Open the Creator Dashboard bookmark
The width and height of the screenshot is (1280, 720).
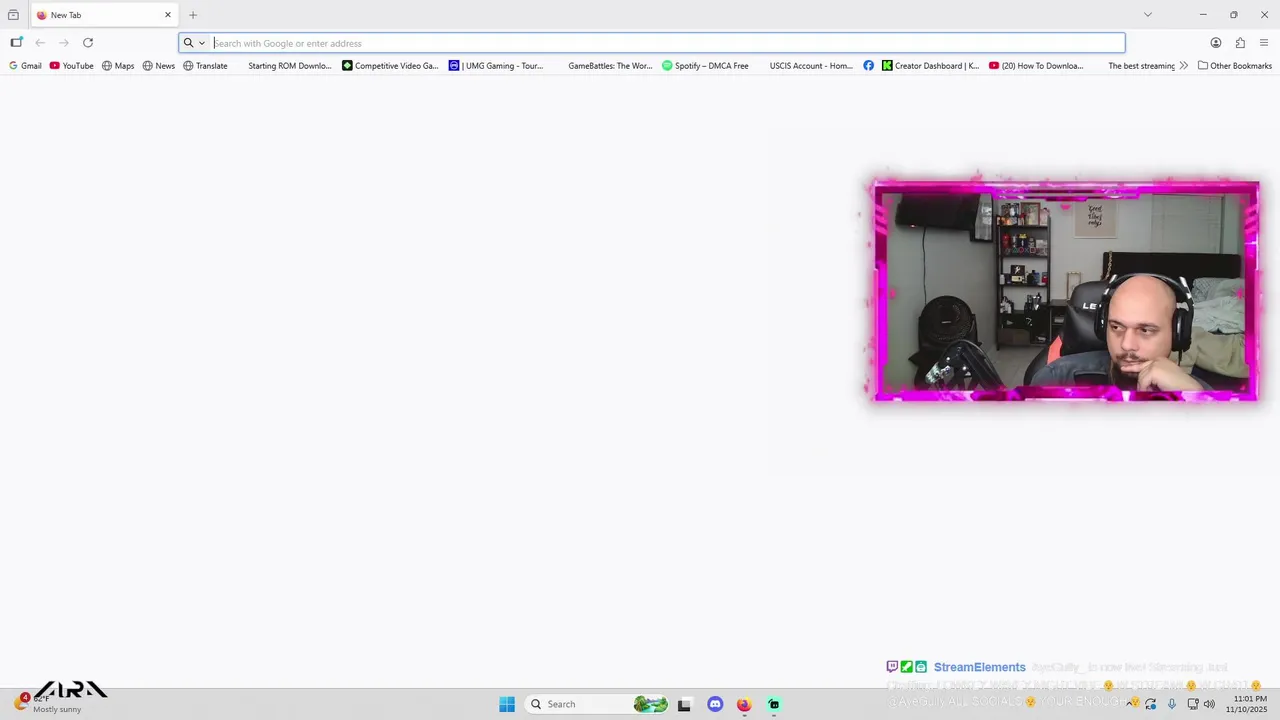930,66
